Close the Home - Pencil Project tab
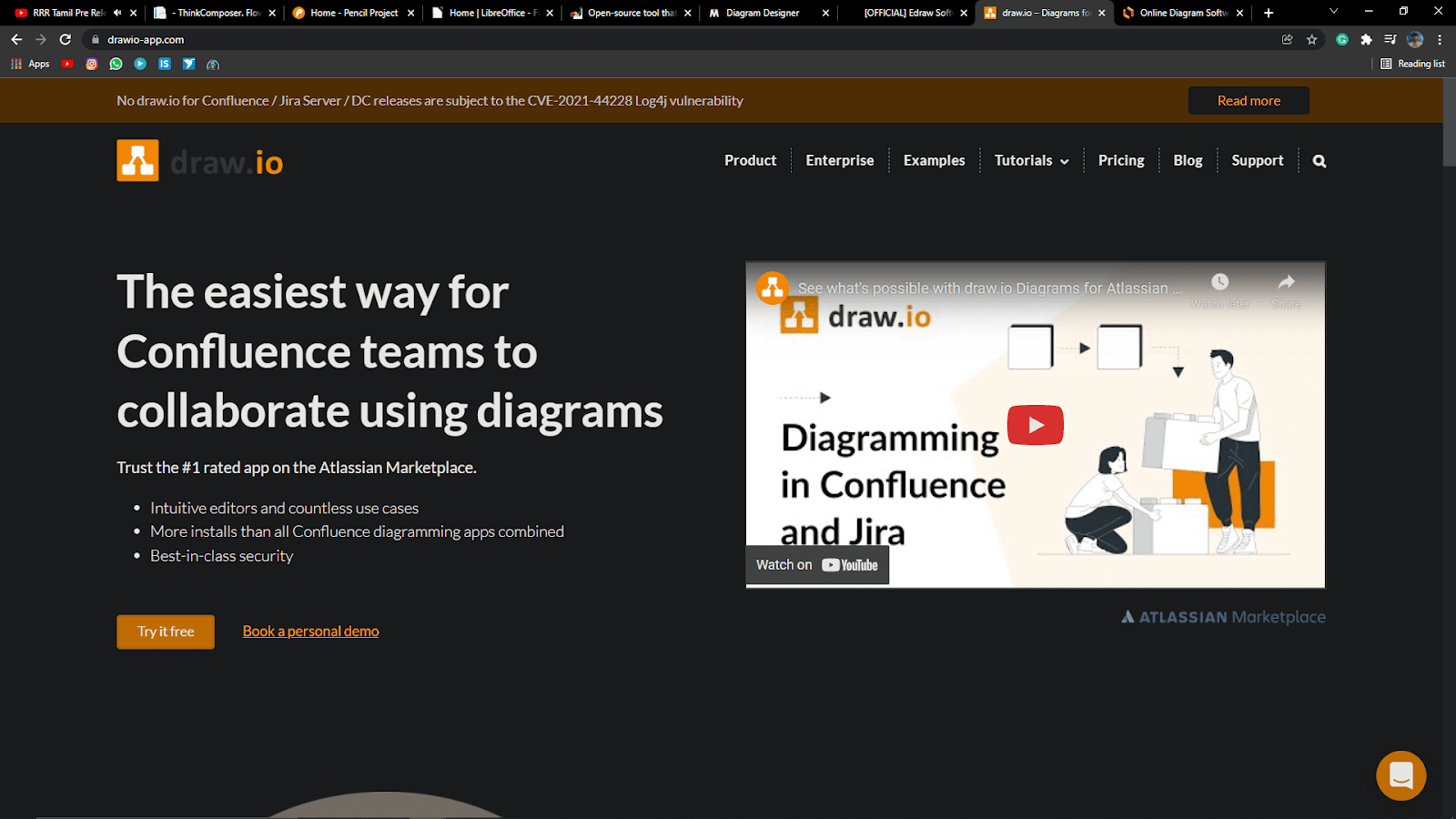The image size is (1456, 819). point(410,13)
